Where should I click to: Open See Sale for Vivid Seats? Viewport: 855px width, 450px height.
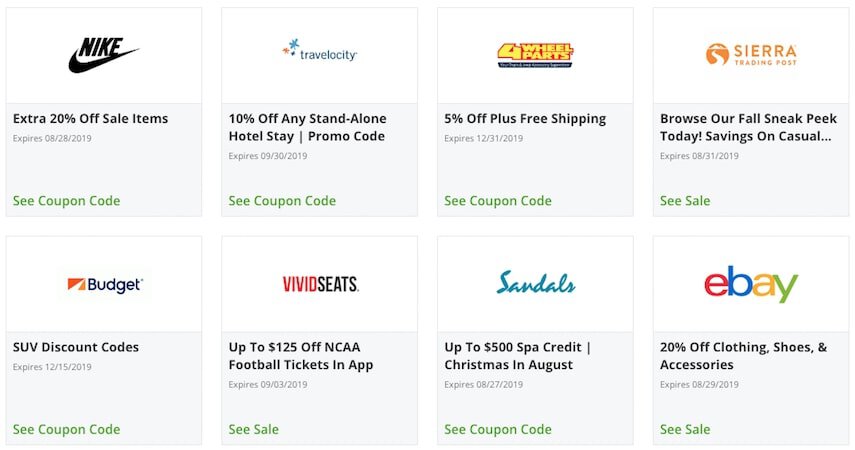point(254,429)
